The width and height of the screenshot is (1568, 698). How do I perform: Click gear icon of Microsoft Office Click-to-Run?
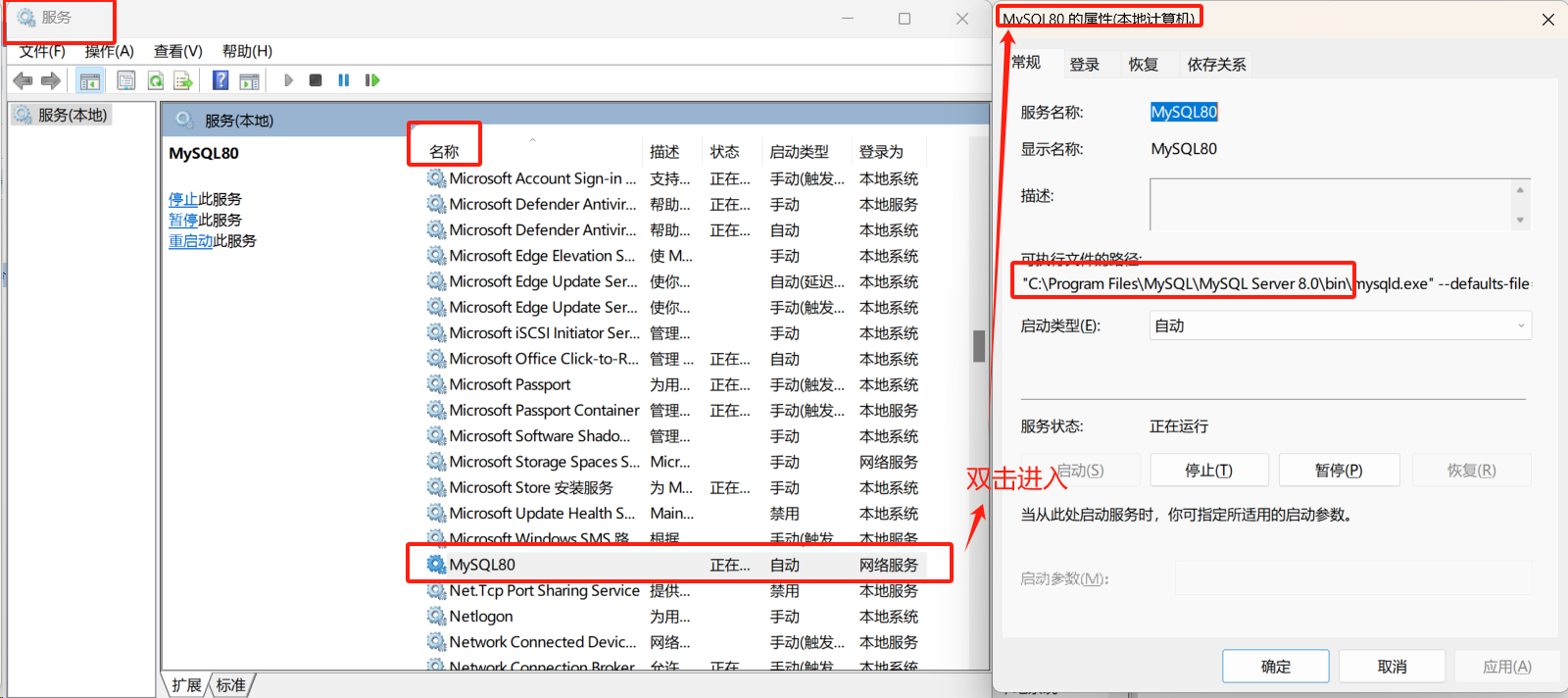[436, 359]
